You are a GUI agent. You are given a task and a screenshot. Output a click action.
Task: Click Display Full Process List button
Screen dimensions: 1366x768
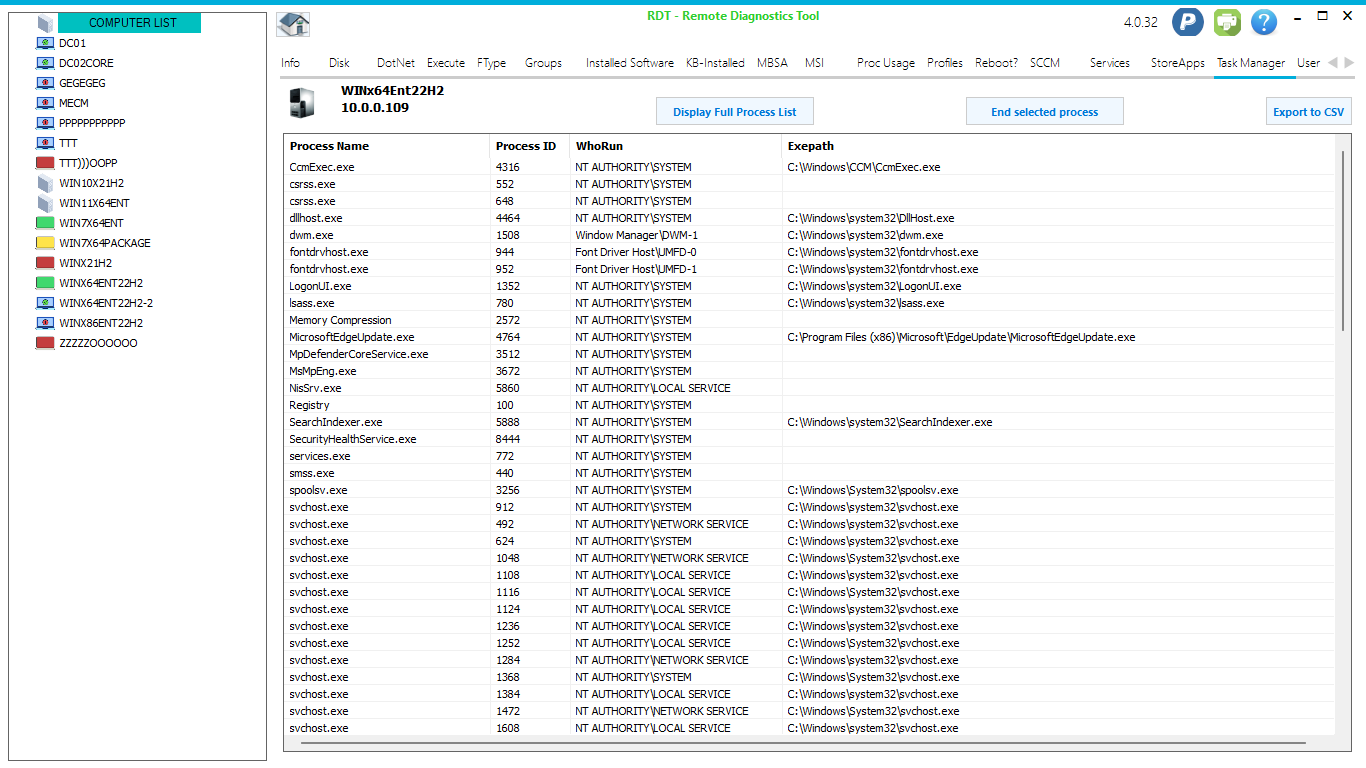(735, 112)
